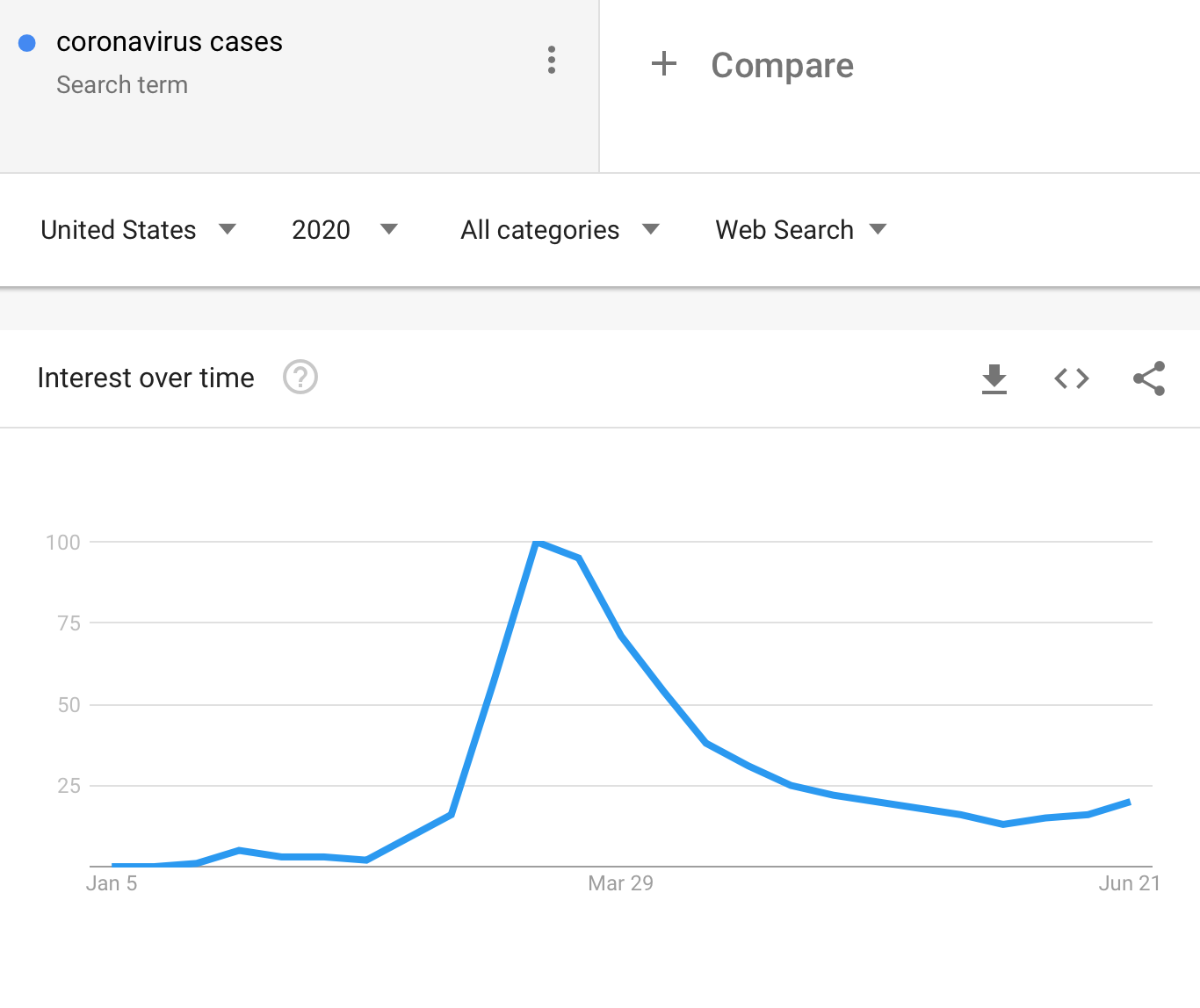Open the three-dot menu for coronavirus cases

coord(552,60)
